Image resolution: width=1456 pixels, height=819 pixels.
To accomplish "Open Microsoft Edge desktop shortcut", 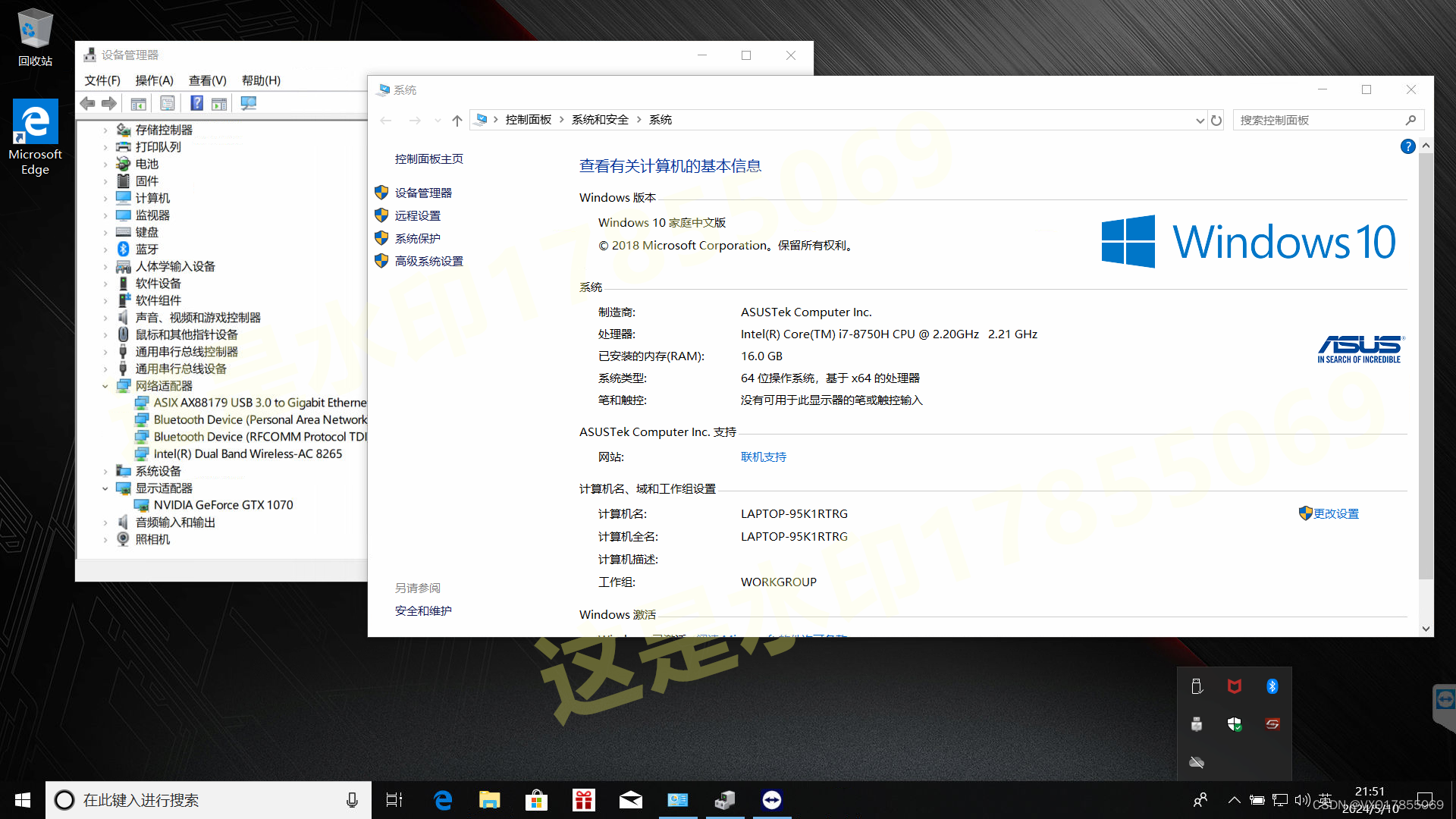I will tap(35, 137).
